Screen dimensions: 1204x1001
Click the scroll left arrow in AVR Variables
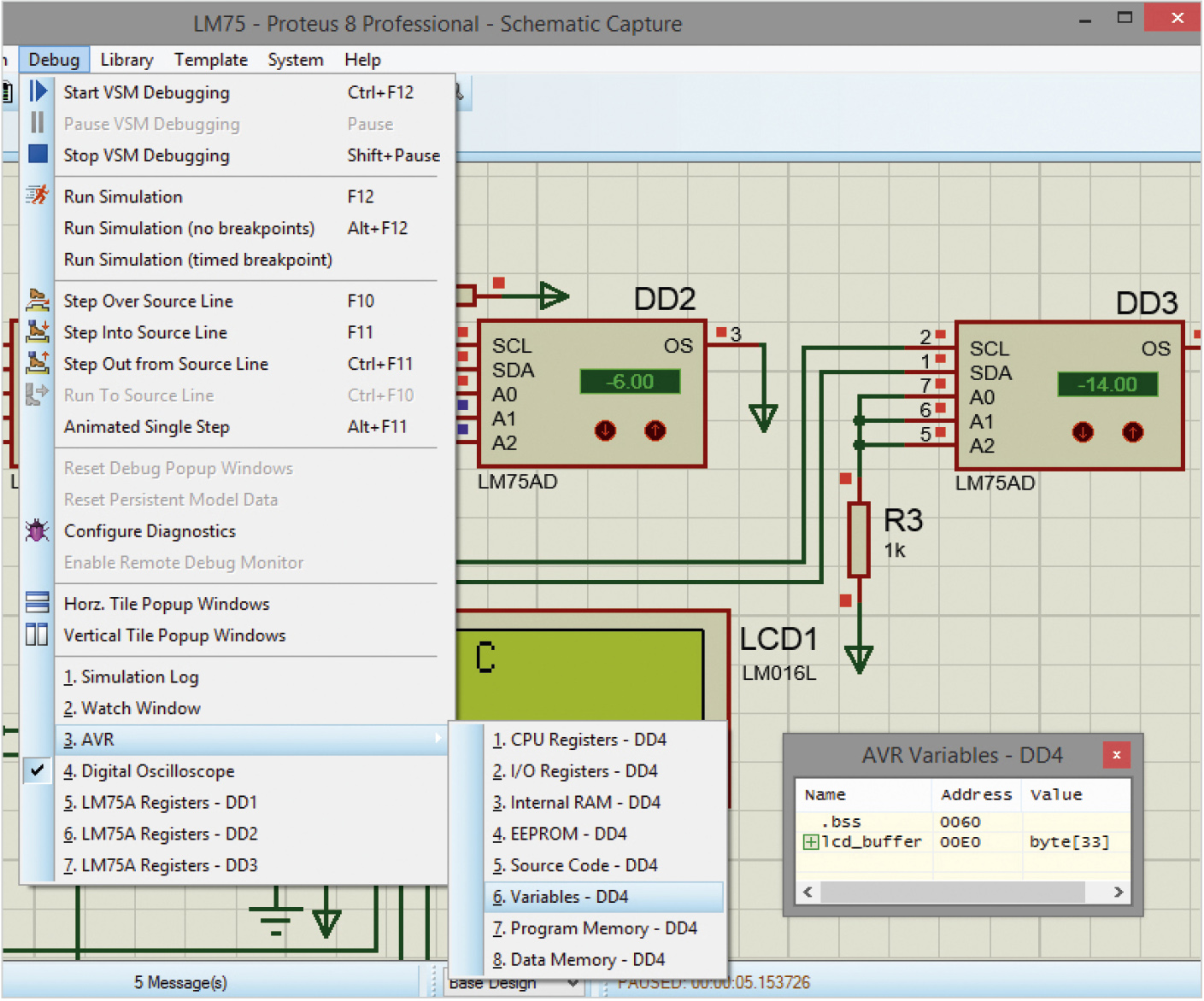click(808, 893)
